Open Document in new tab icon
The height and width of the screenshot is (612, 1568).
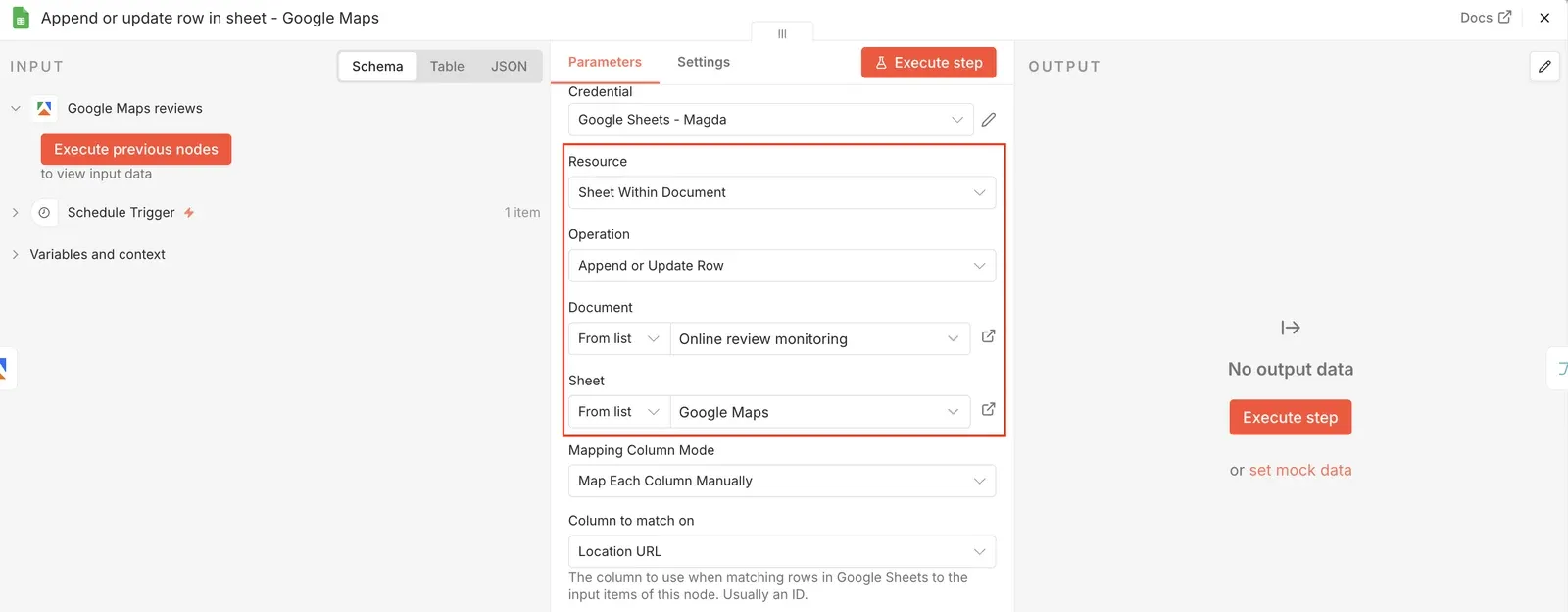point(988,336)
